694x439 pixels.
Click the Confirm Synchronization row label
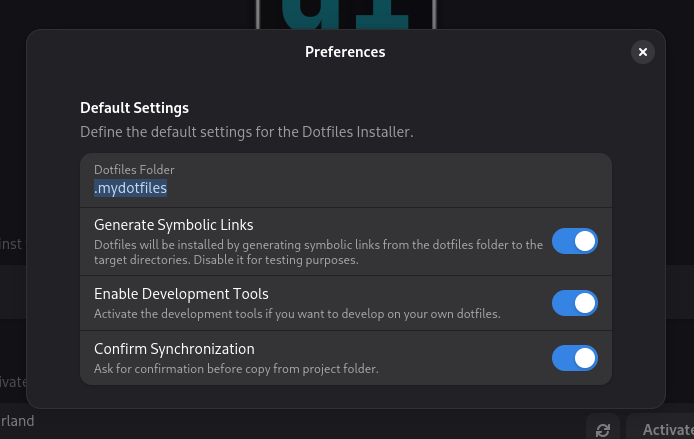174,349
